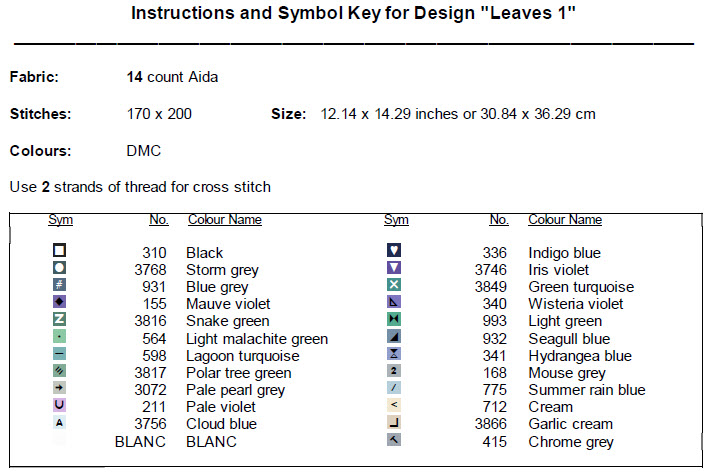Click the Colour Name header above Black
713x474 pixels.
pos(224,220)
